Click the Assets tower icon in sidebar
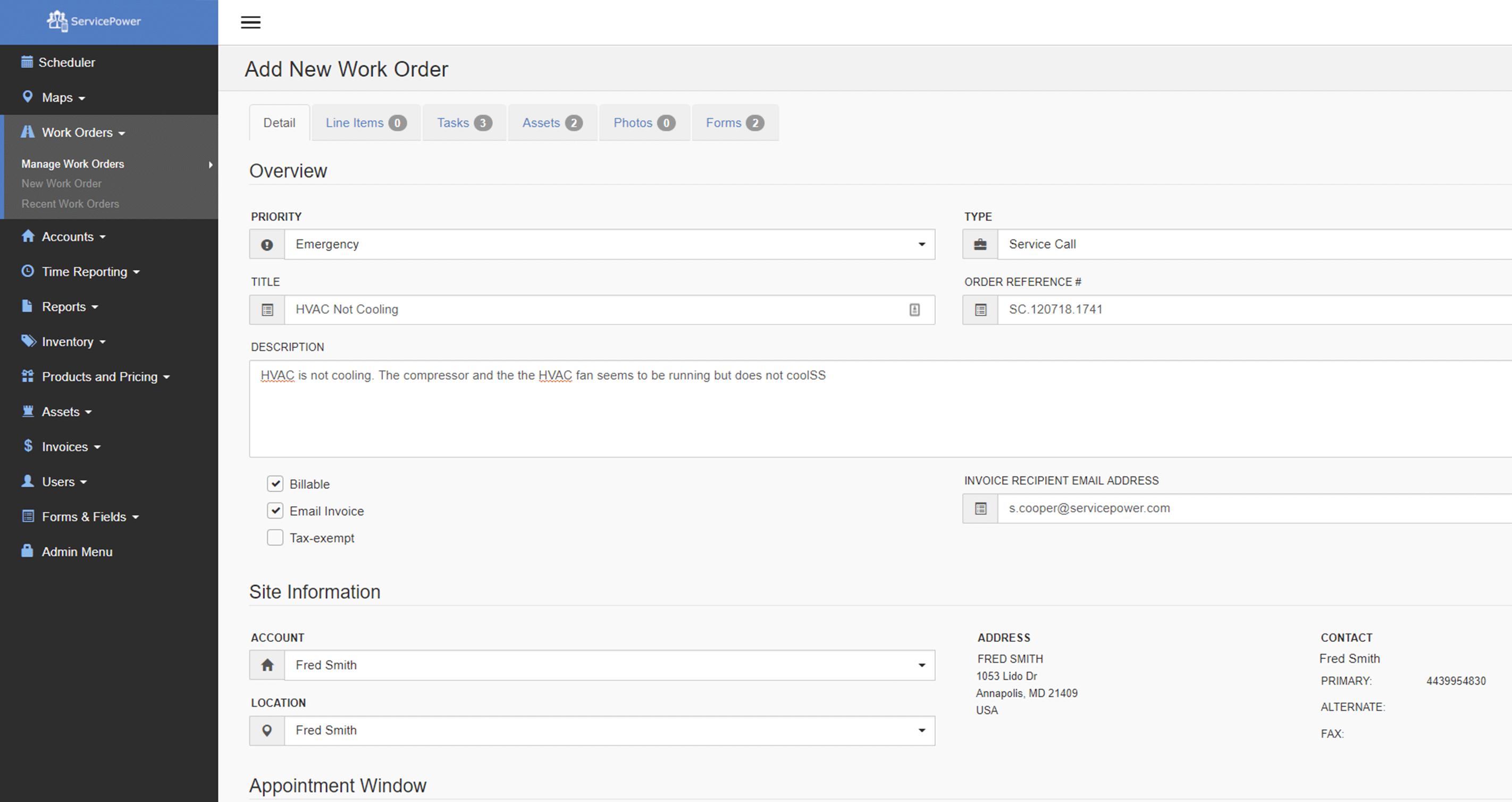 point(28,411)
